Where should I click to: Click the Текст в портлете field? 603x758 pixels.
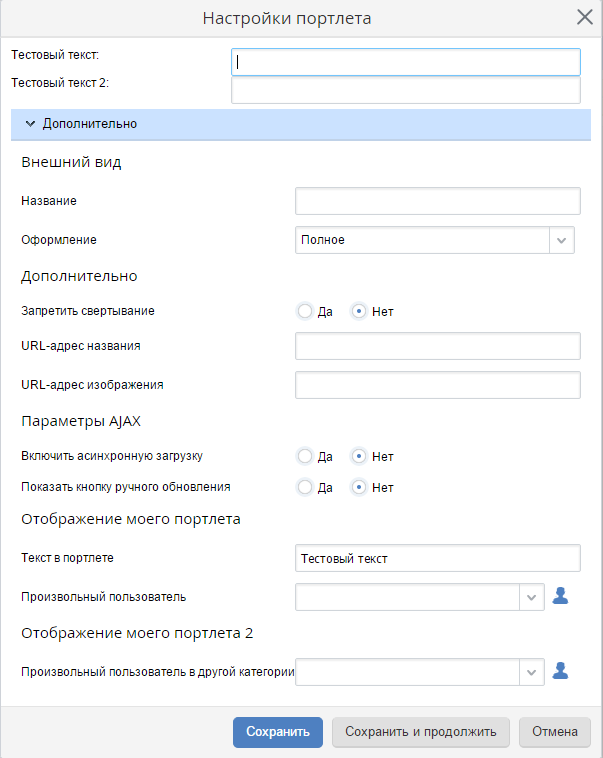tap(437, 559)
